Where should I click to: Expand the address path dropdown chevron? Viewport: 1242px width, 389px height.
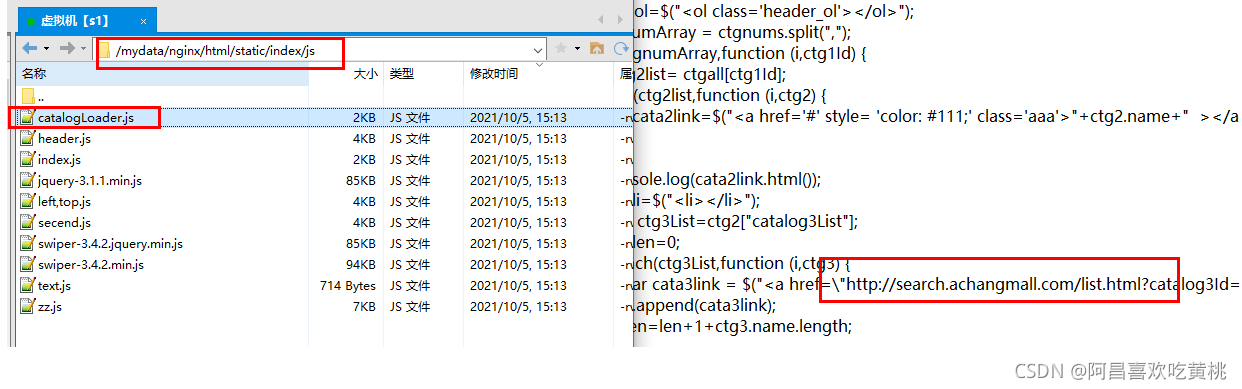[x=538, y=49]
